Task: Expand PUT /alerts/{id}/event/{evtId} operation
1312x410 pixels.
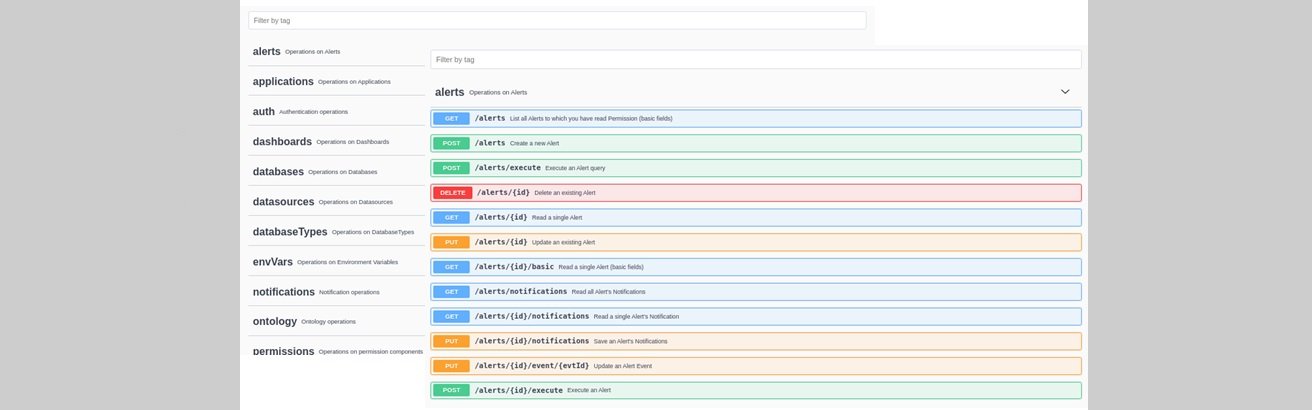Action: pos(755,366)
